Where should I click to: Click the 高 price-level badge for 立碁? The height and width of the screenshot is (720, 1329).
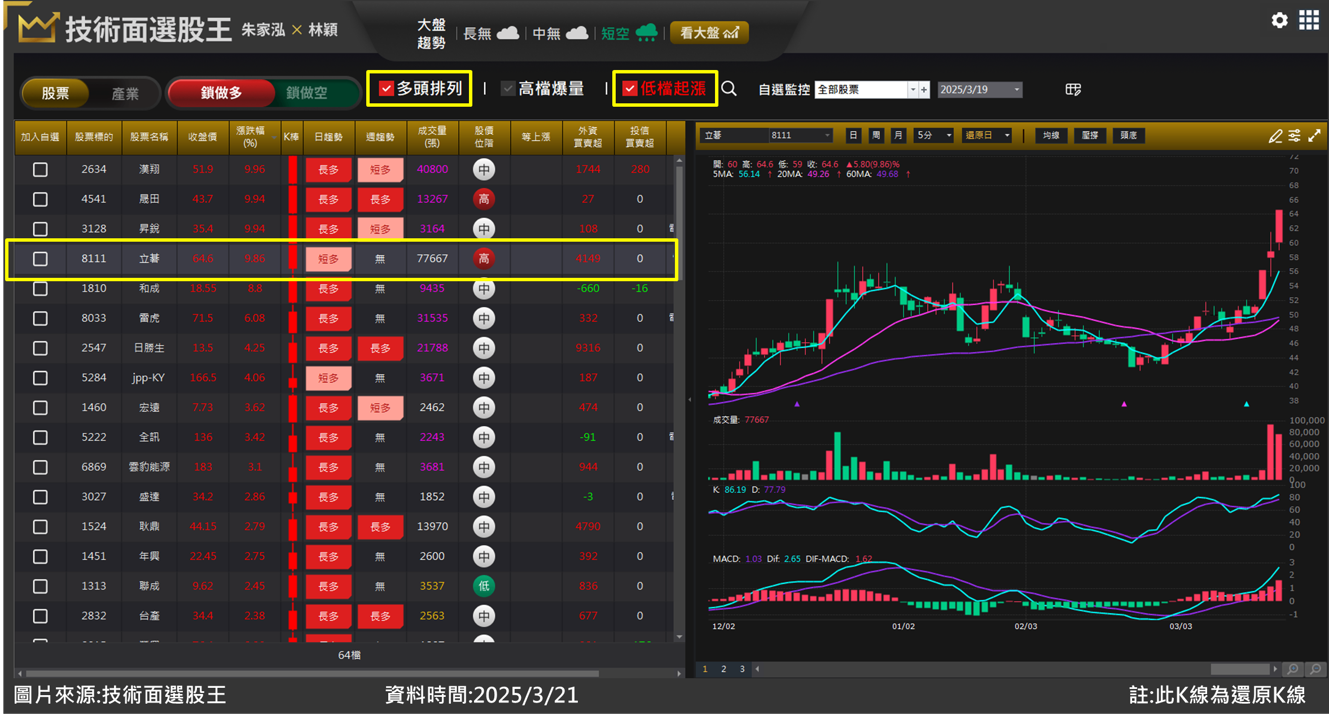[x=484, y=259]
